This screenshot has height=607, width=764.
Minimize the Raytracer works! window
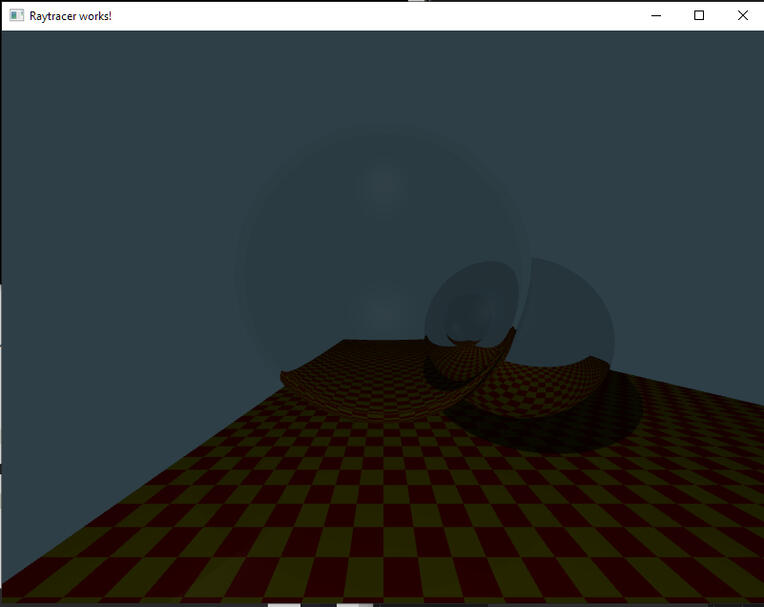click(x=656, y=16)
